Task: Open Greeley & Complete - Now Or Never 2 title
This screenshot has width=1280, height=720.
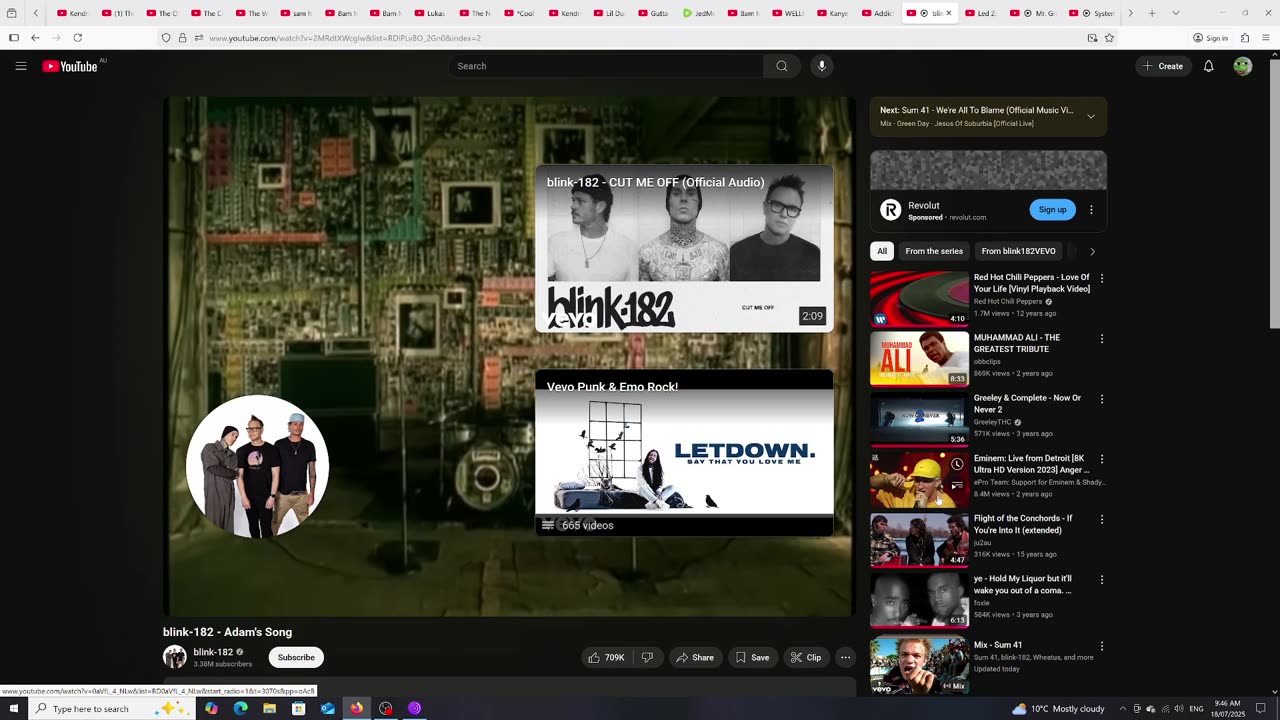Action: 1027,404
